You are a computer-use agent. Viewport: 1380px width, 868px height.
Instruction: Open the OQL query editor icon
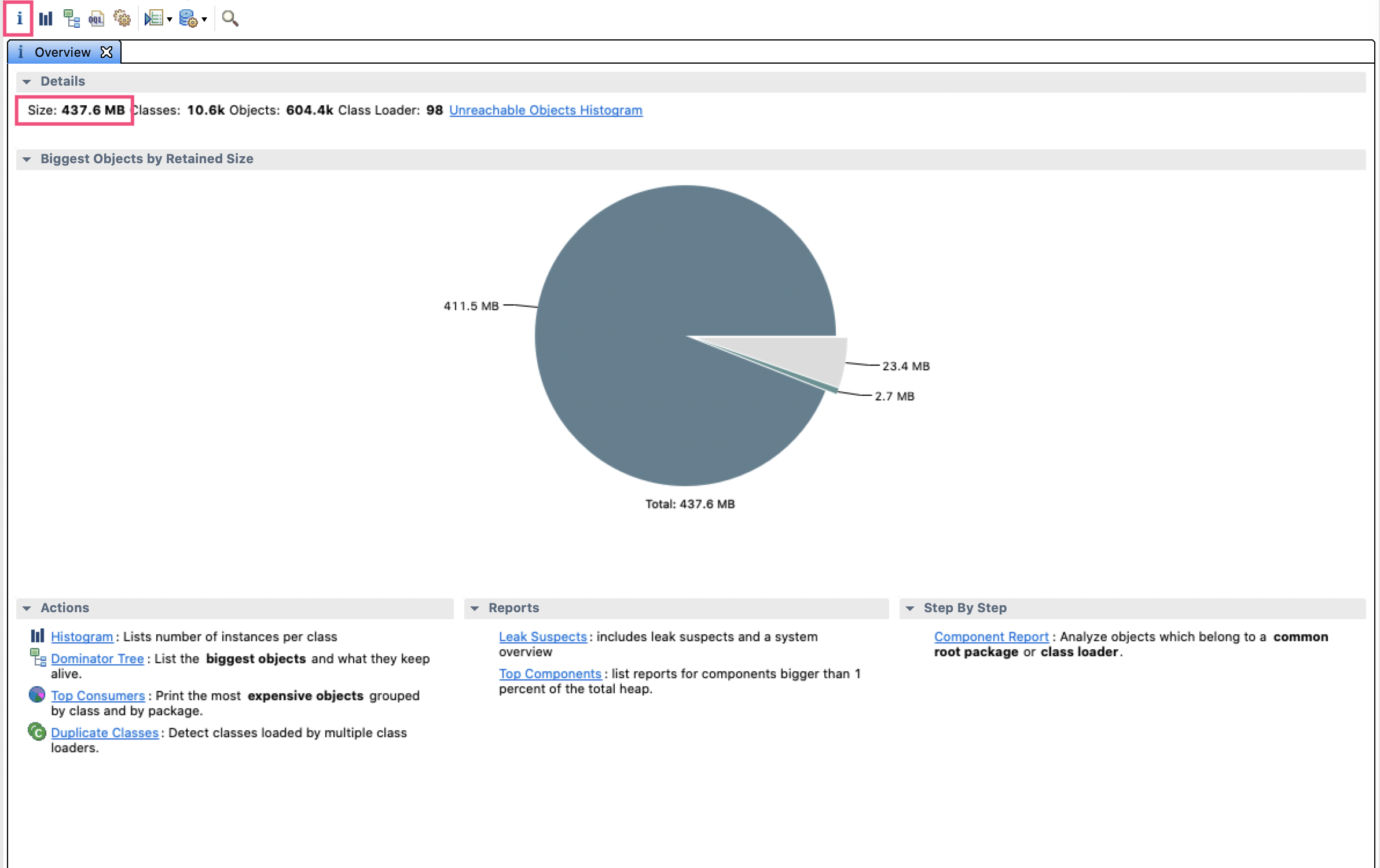tap(96, 19)
